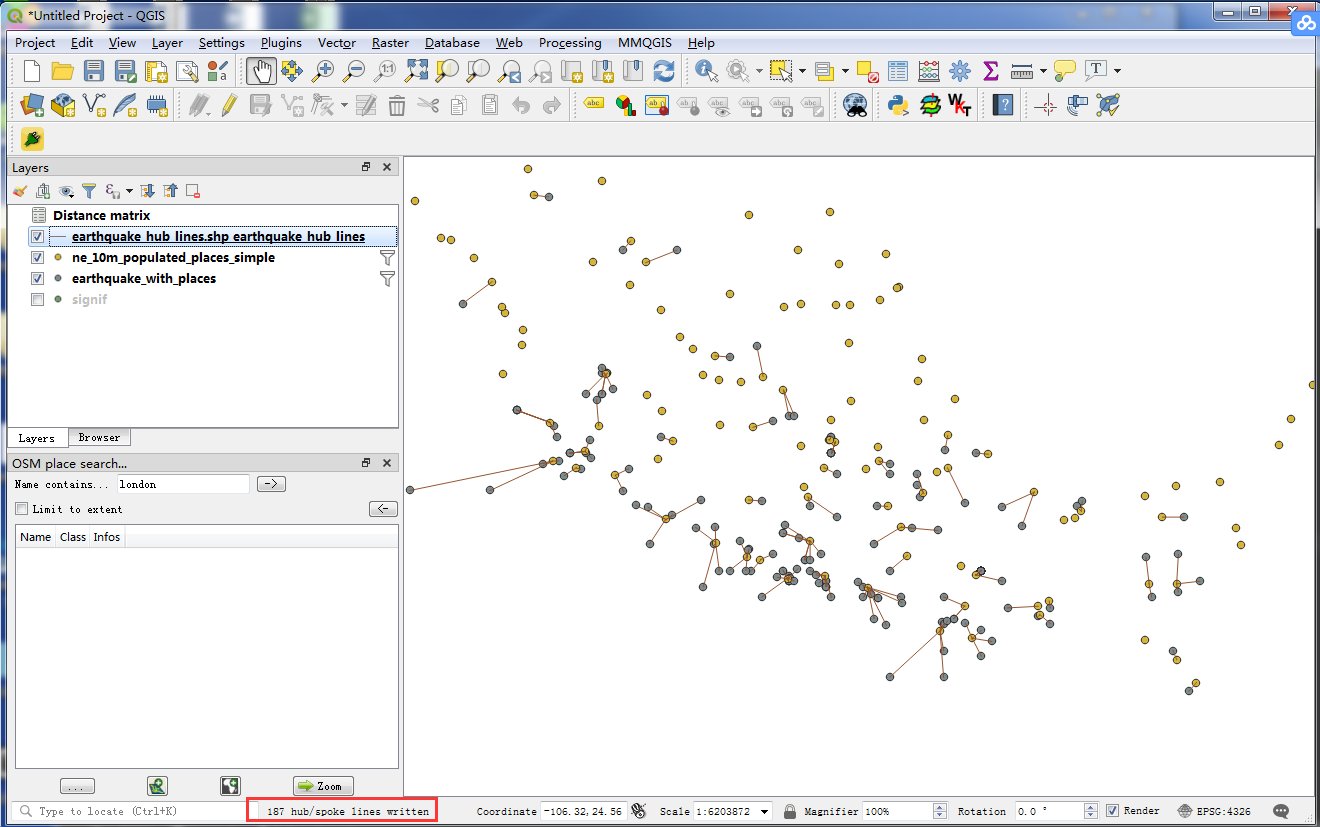
Task: Click the <- back button
Action: point(383,509)
